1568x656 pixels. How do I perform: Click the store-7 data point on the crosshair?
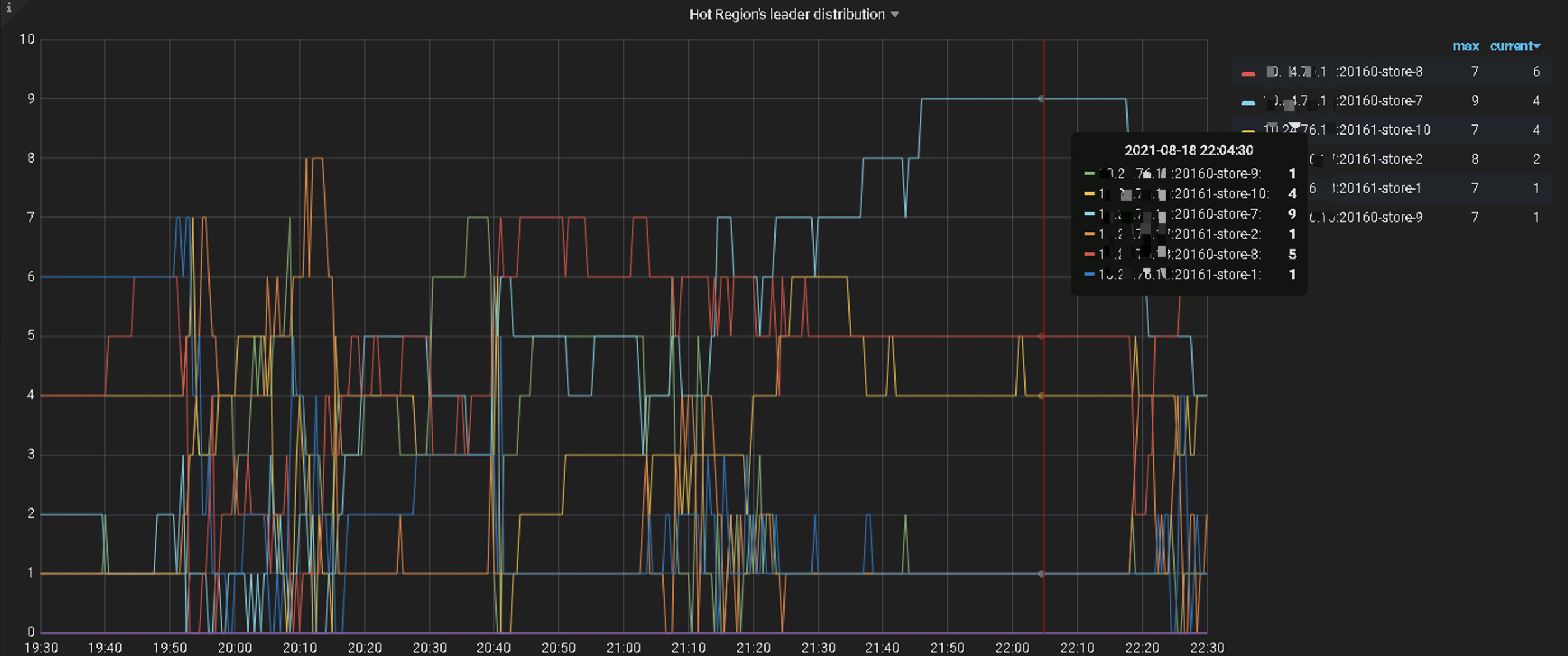[x=1041, y=99]
